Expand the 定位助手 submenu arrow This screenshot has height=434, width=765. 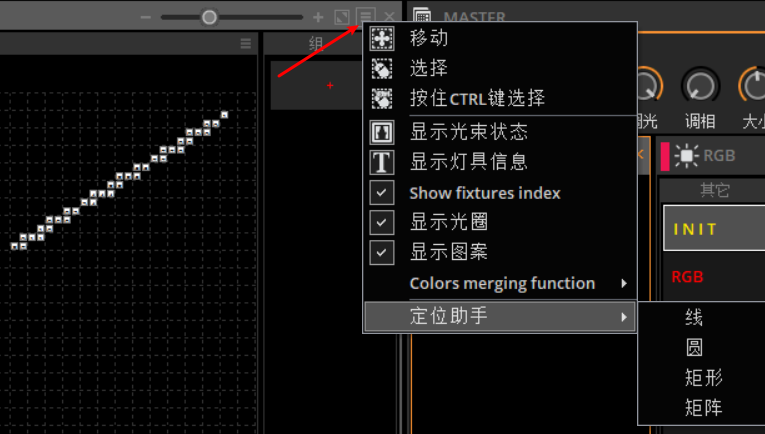coord(624,317)
